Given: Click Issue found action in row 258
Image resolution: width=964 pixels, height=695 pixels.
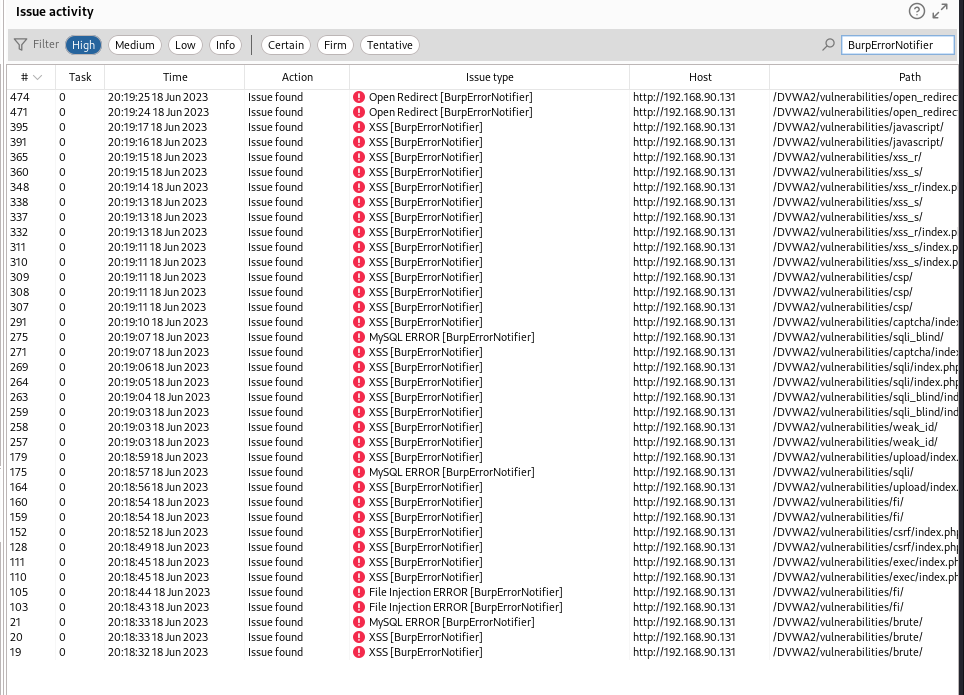Looking at the screenshot, I should (x=275, y=427).
